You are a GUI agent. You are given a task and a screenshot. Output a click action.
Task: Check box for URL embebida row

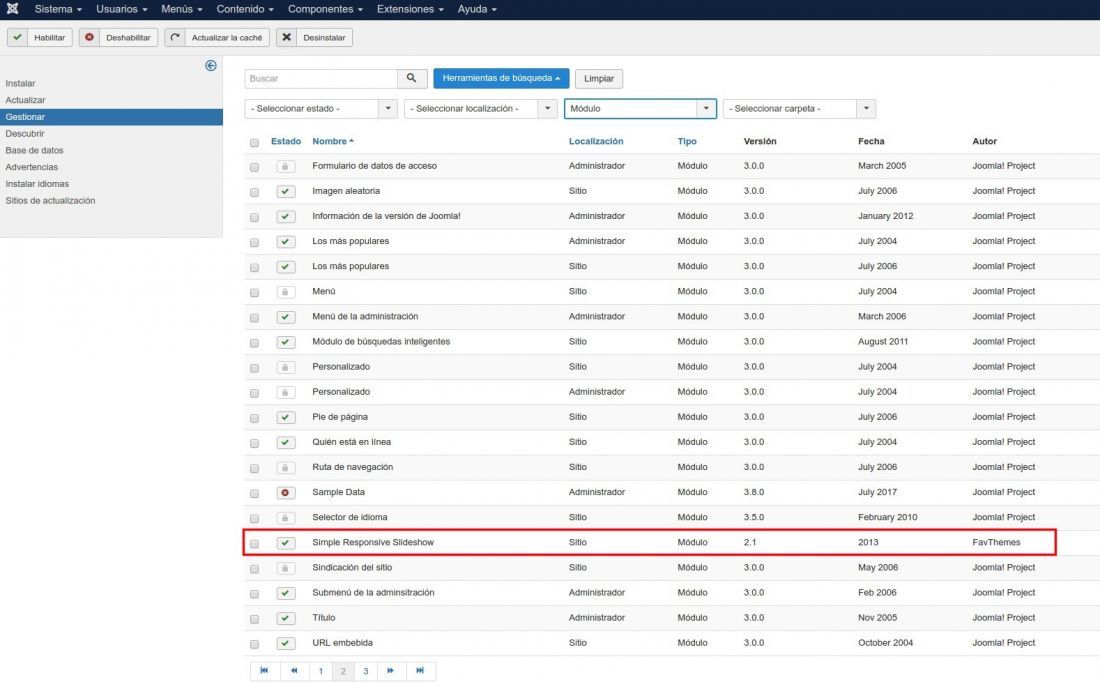click(x=254, y=644)
